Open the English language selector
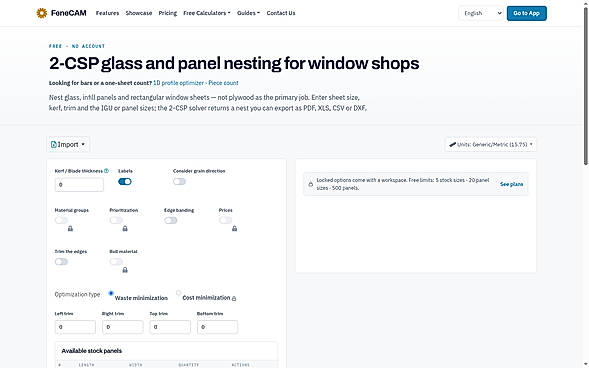 coord(481,13)
